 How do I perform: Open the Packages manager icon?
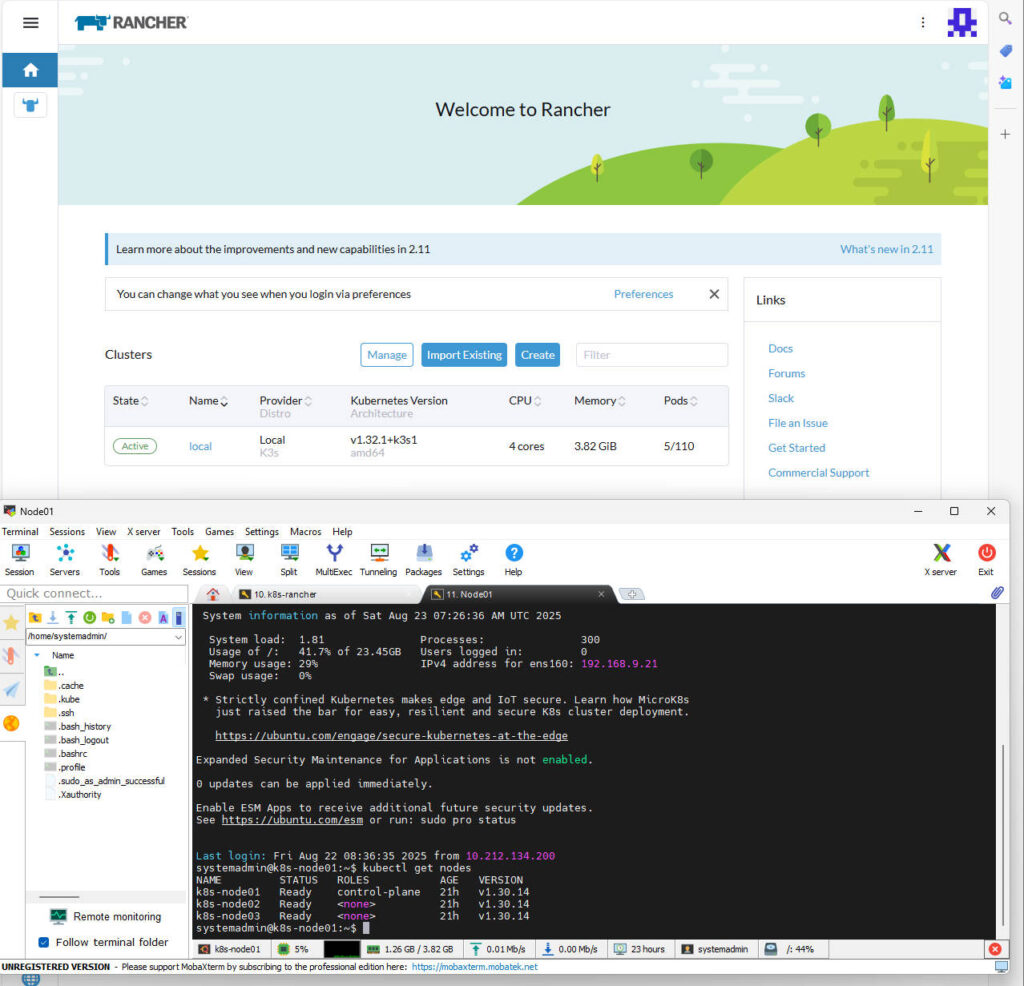point(423,558)
